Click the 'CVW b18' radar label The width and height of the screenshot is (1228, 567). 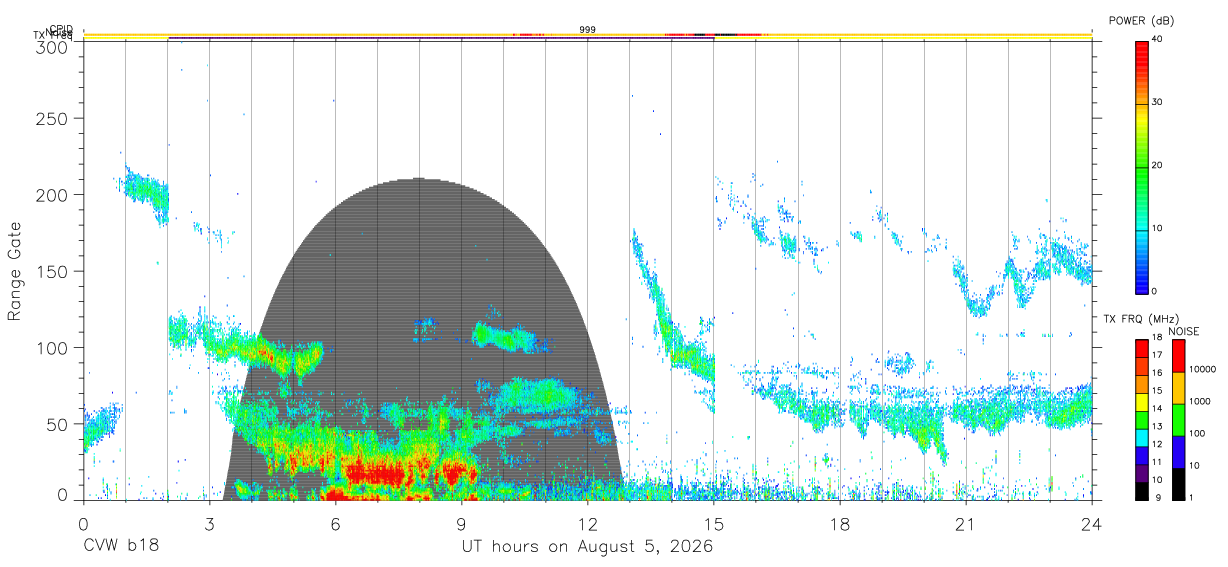[120, 547]
